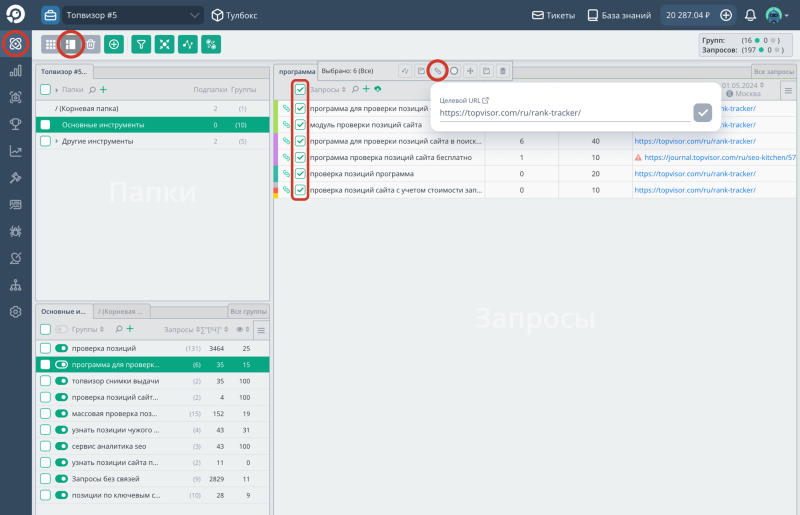The height and width of the screenshot is (515, 800).
Task: Add a new query with plus icon
Action: (x=366, y=89)
